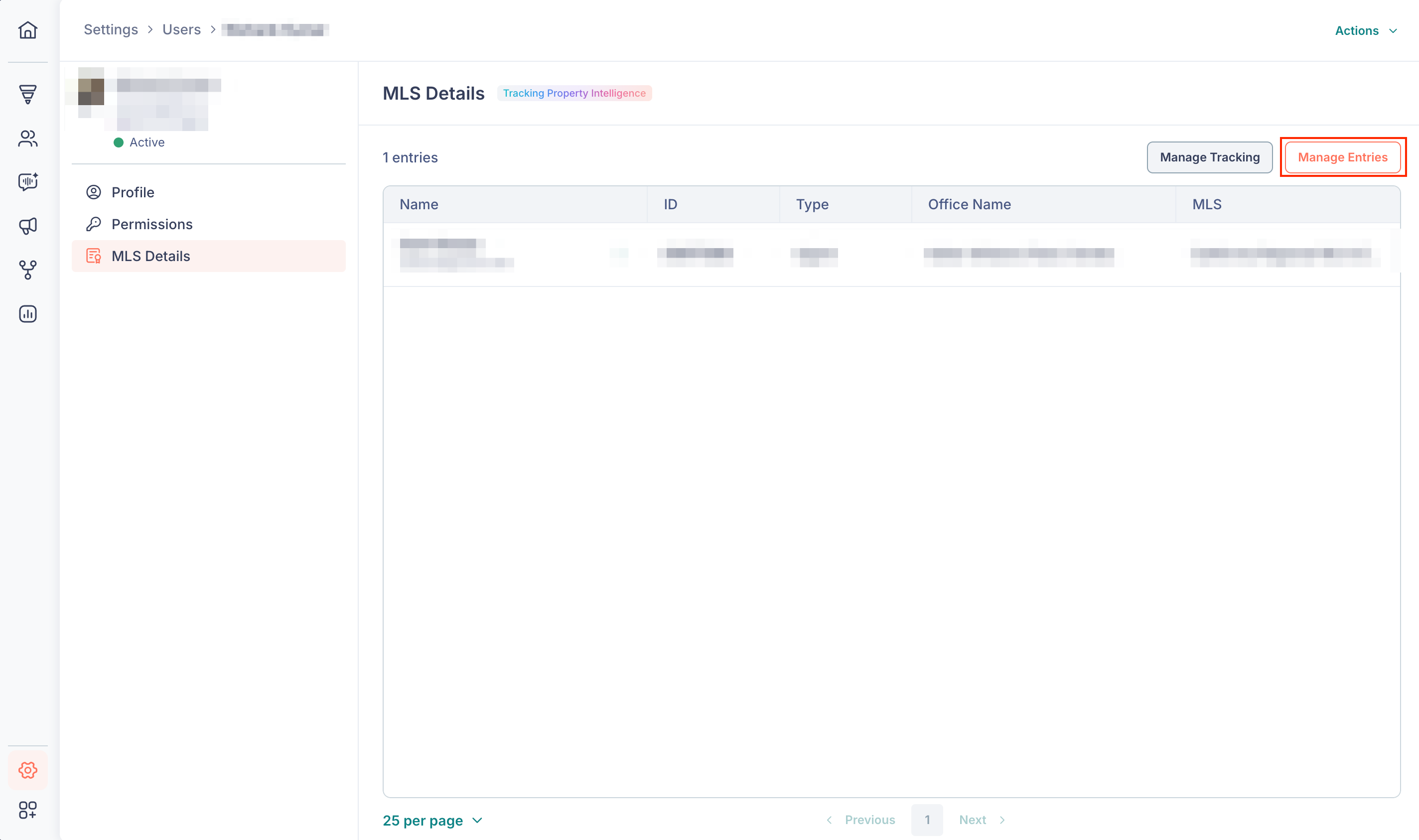
Task: Go to the Home icon in sidebar
Action: click(x=28, y=30)
